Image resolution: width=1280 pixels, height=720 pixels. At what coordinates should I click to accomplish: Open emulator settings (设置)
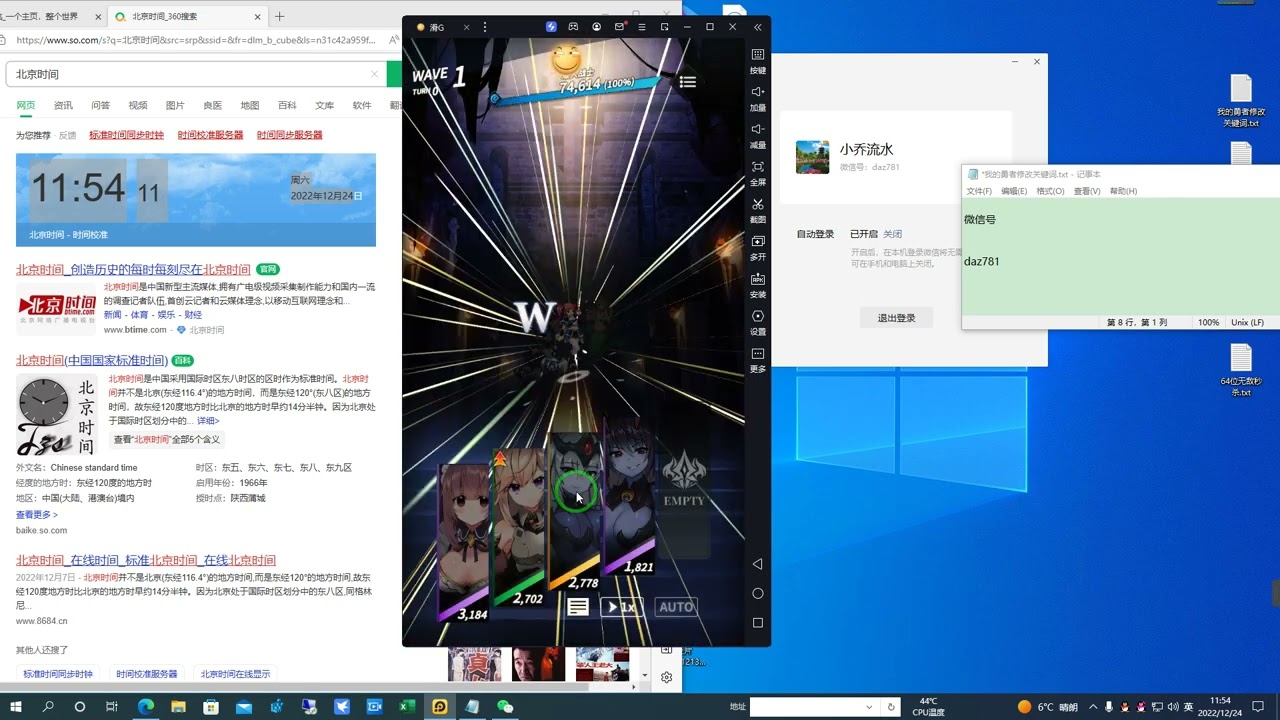(758, 316)
